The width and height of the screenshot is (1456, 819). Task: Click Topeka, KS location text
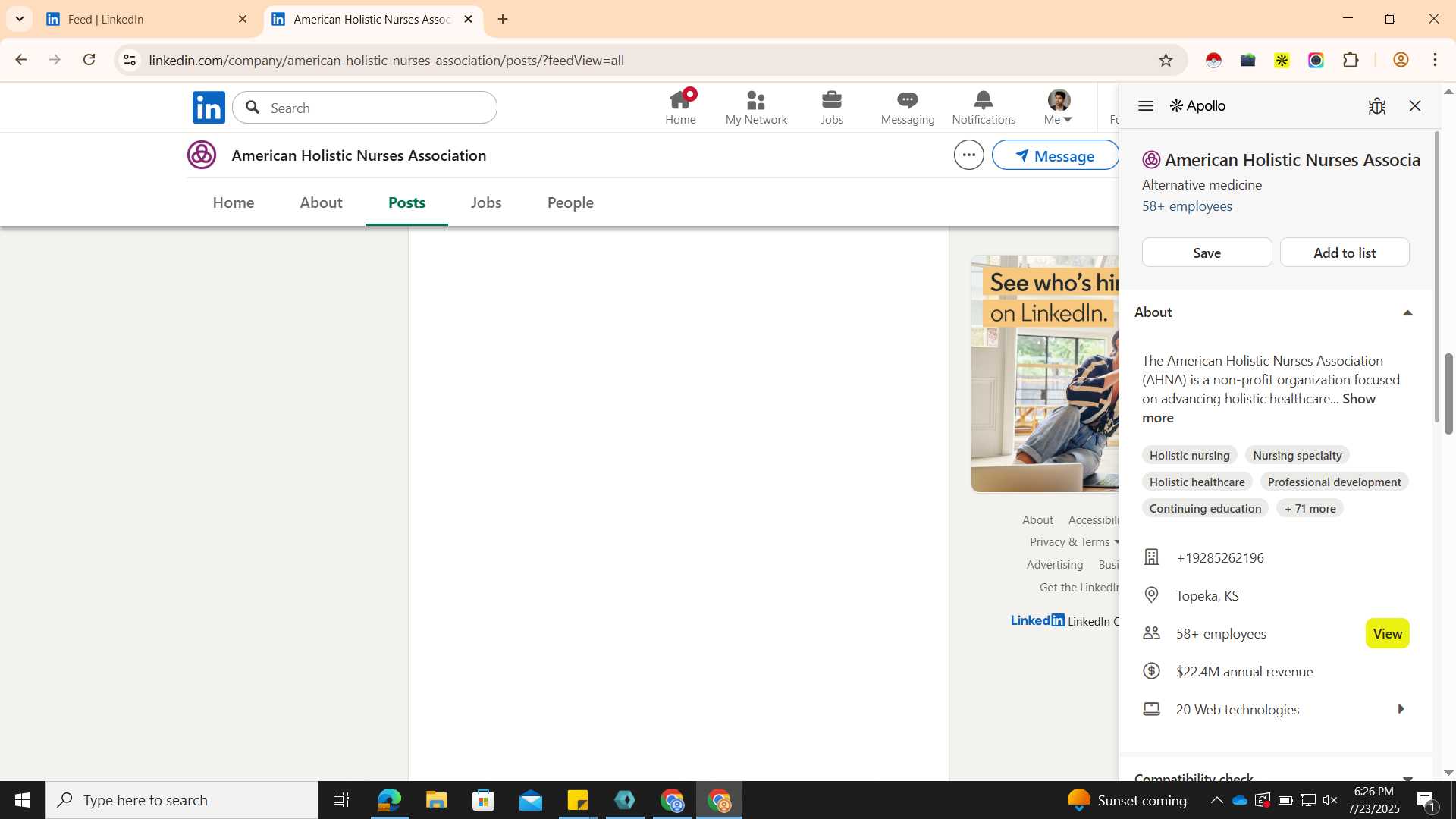tap(1207, 596)
